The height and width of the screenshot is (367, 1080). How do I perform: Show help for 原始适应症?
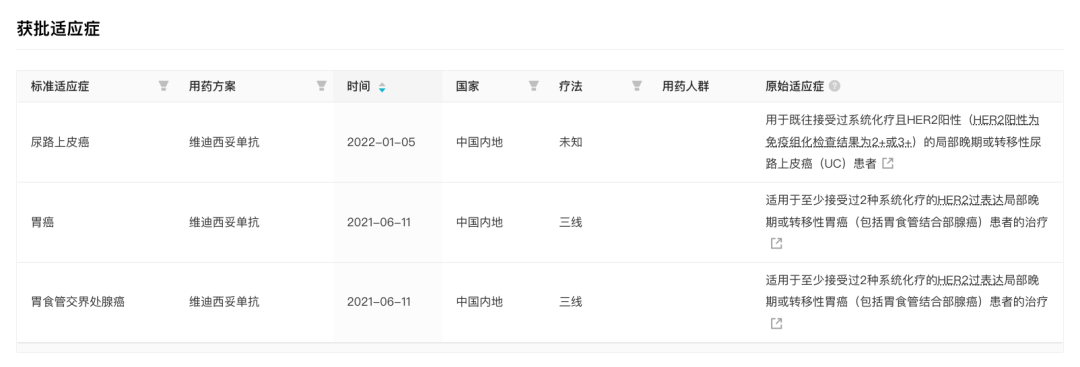[835, 87]
